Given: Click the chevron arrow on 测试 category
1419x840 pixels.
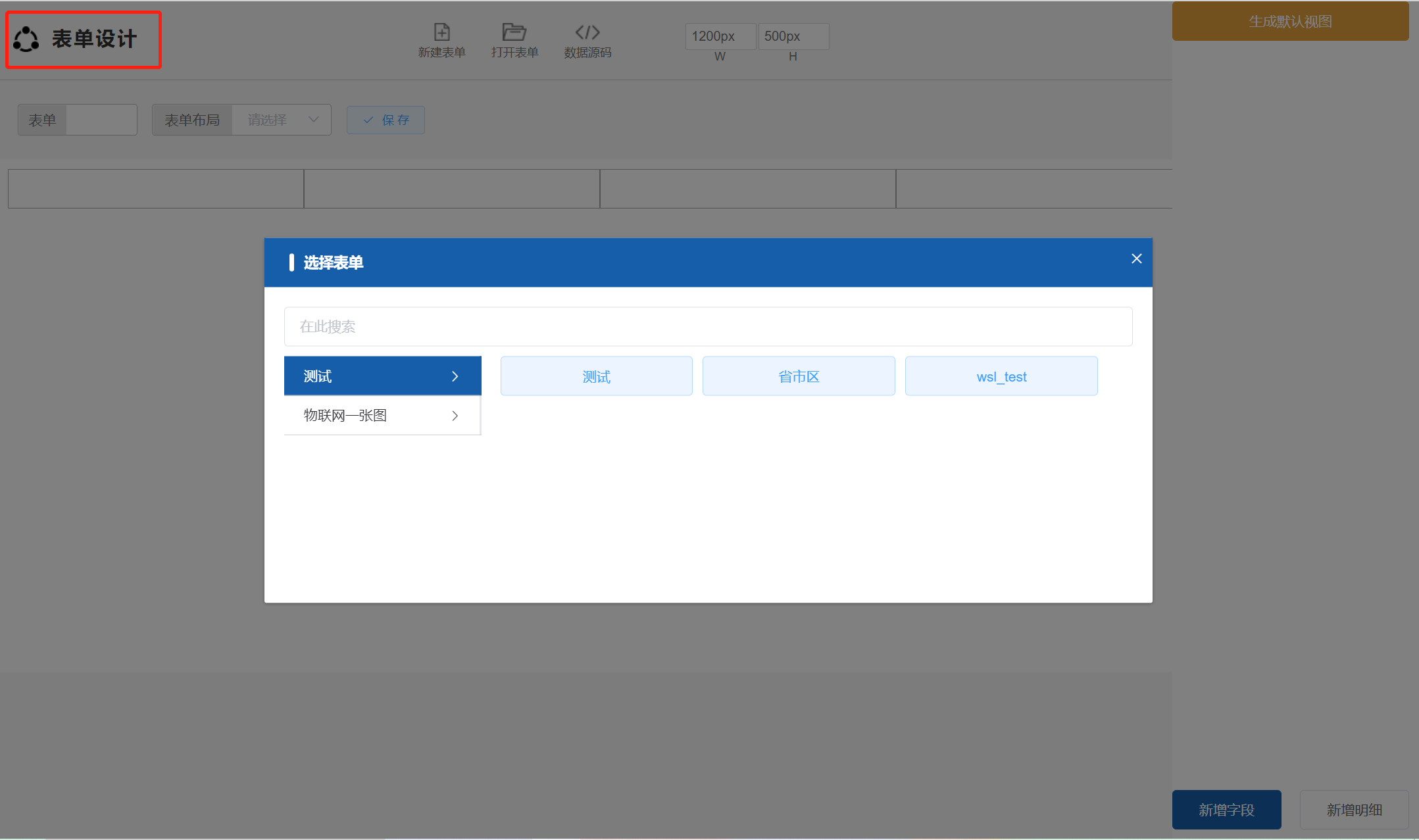Looking at the screenshot, I should pos(455,376).
